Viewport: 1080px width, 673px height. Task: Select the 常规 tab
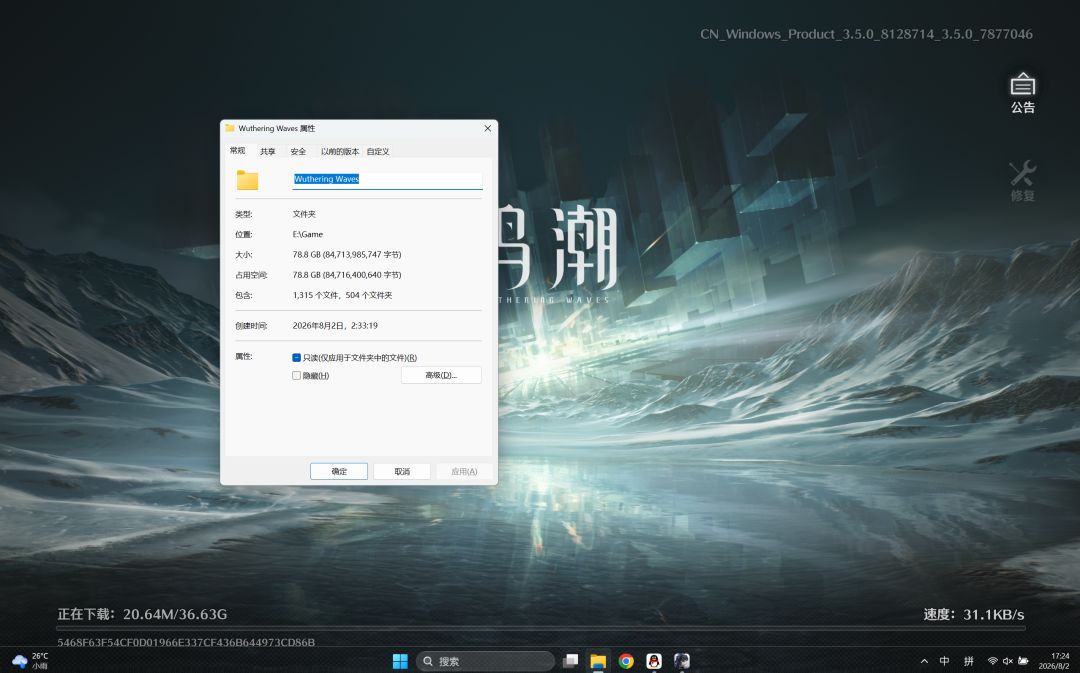pos(238,151)
